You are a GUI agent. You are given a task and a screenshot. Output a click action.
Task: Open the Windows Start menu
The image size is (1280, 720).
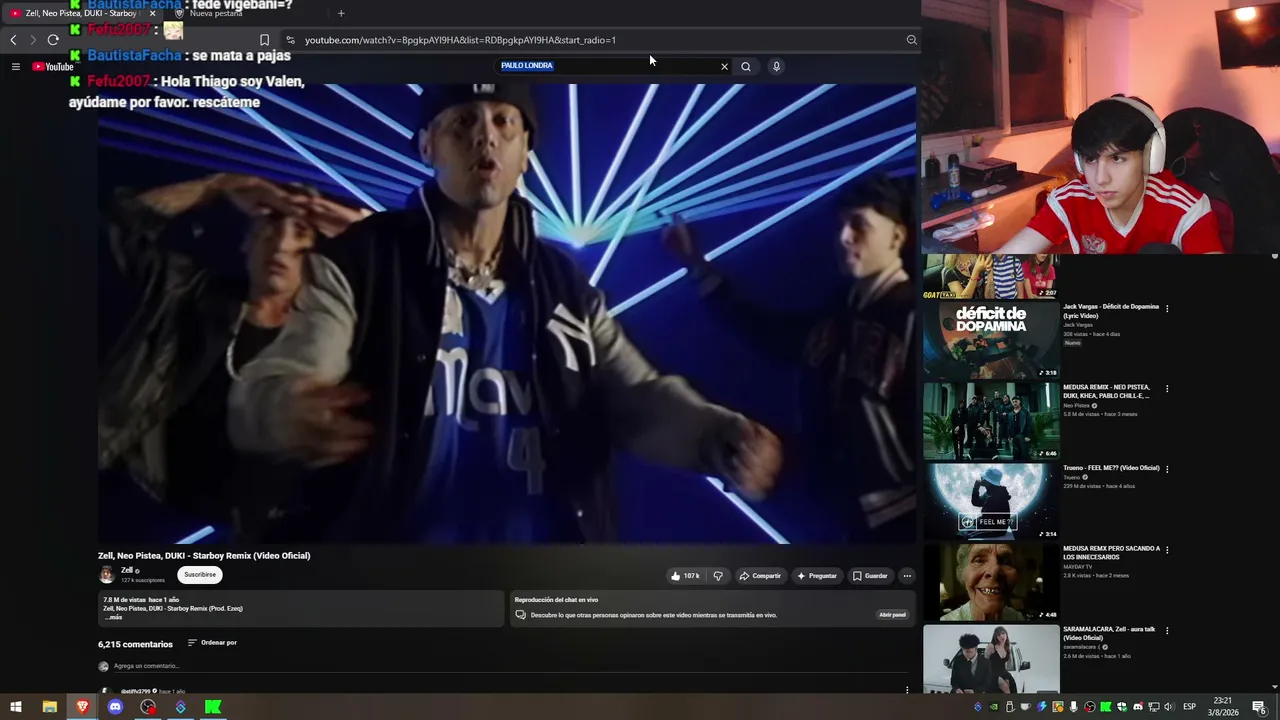coord(16,707)
